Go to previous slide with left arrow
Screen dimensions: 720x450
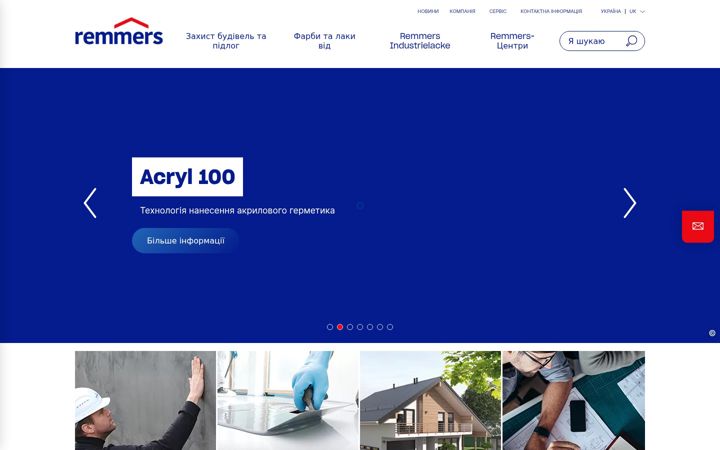click(90, 203)
